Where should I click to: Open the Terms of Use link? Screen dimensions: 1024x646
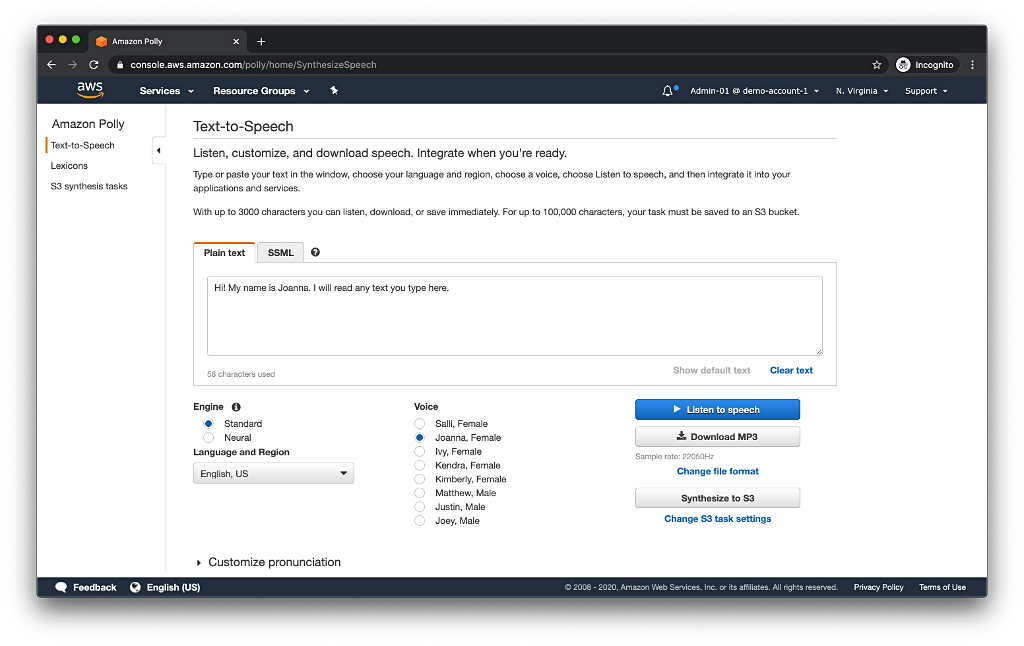[942, 587]
